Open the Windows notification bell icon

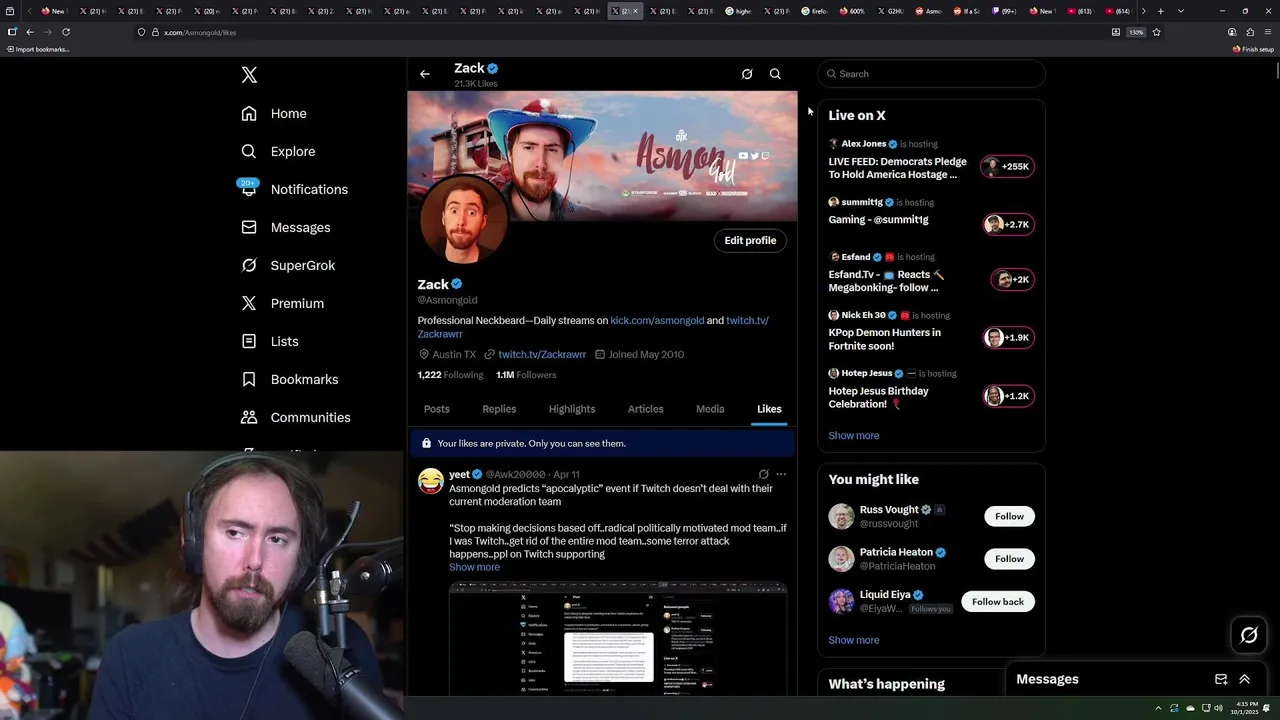[x=1266, y=708]
